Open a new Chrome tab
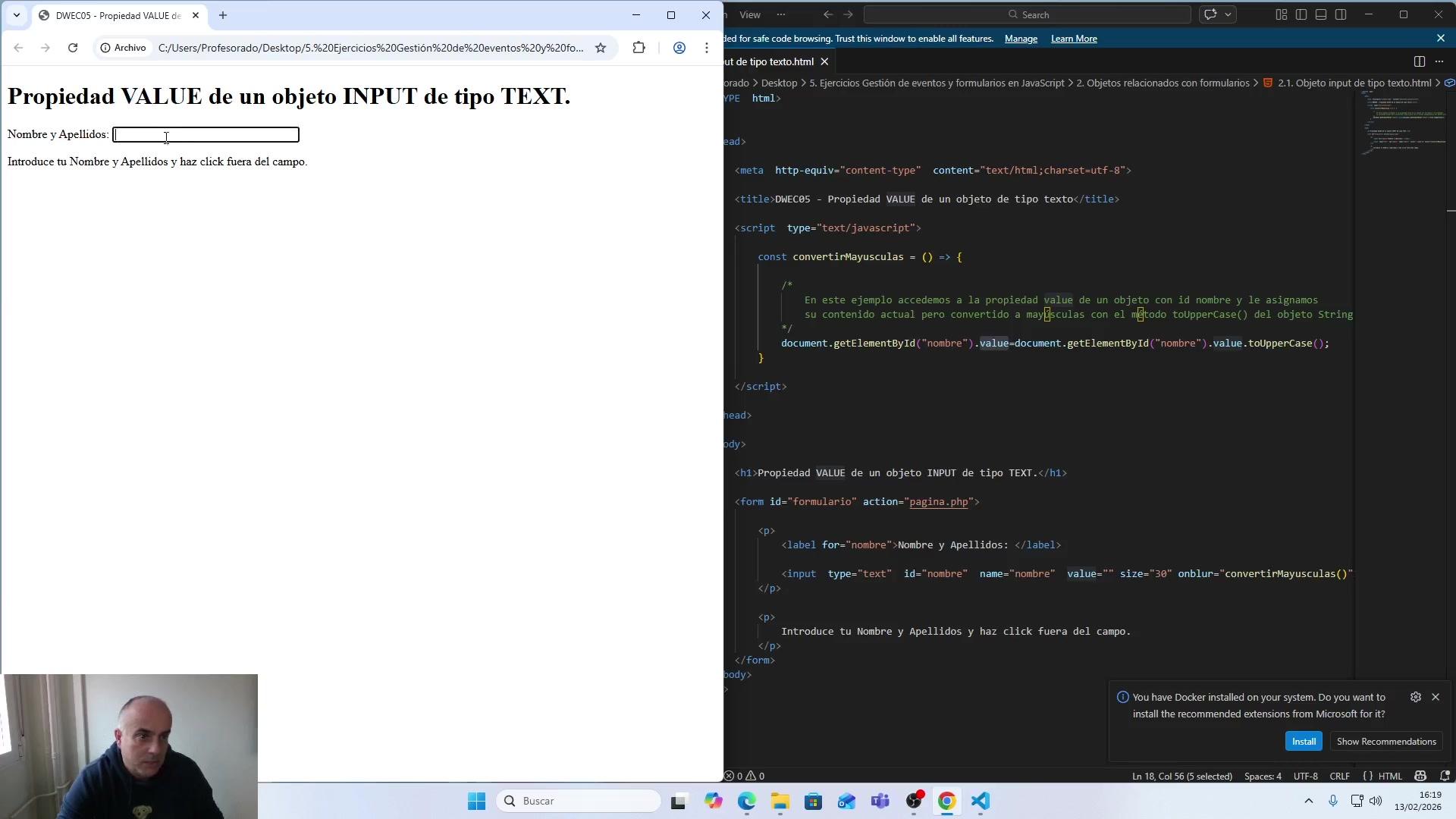The height and width of the screenshot is (819, 1456). tap(223, 15)
